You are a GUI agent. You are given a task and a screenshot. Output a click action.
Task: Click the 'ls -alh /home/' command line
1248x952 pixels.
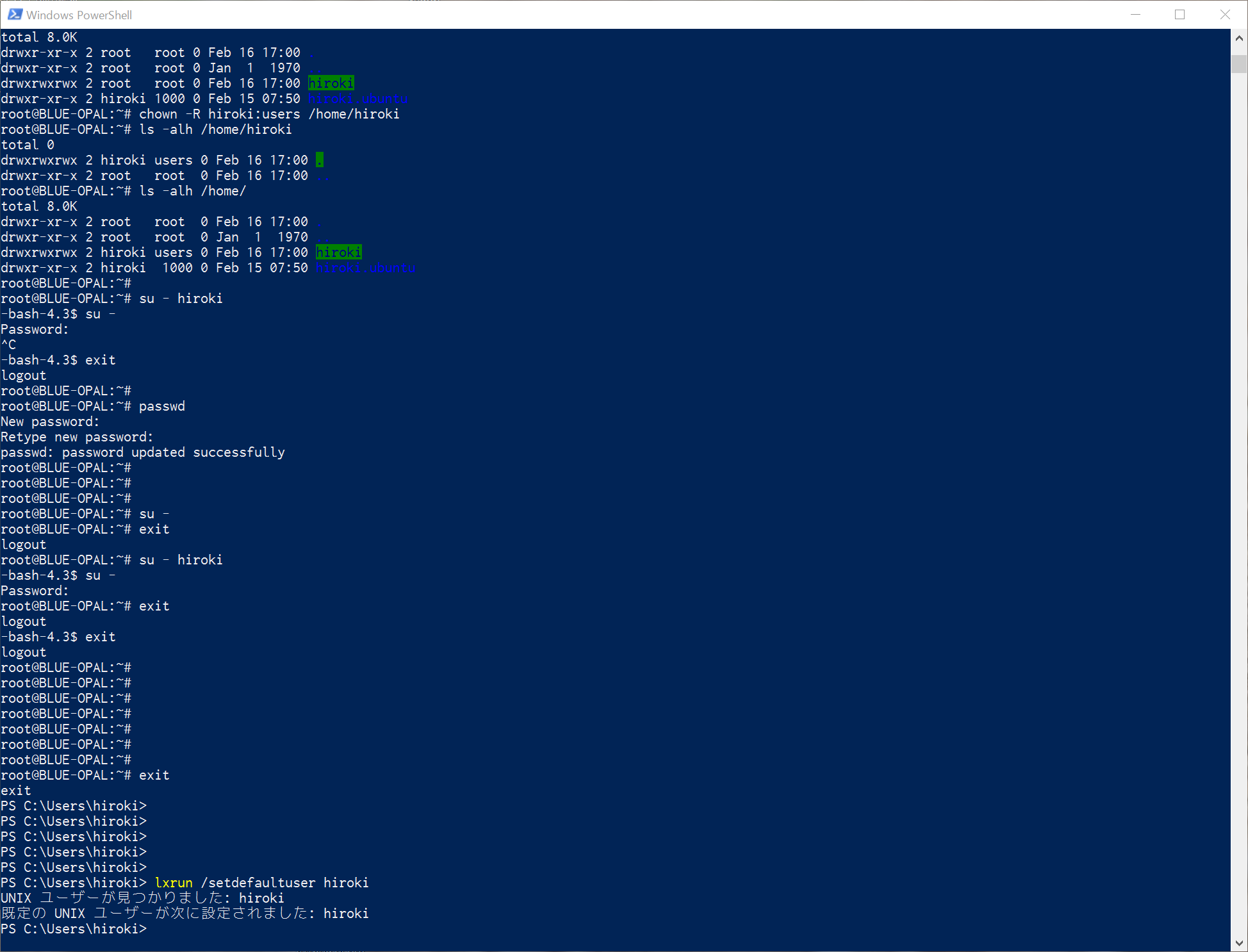tap(193, 191)
